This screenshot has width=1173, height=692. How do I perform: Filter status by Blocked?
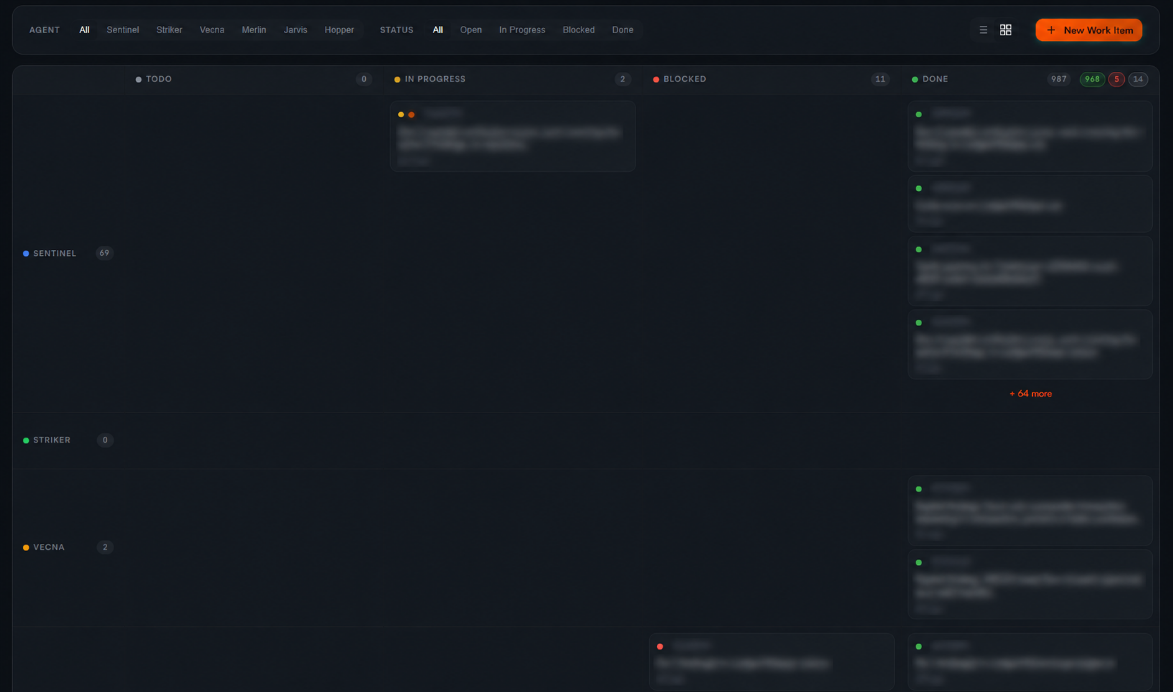pos(578,30)
